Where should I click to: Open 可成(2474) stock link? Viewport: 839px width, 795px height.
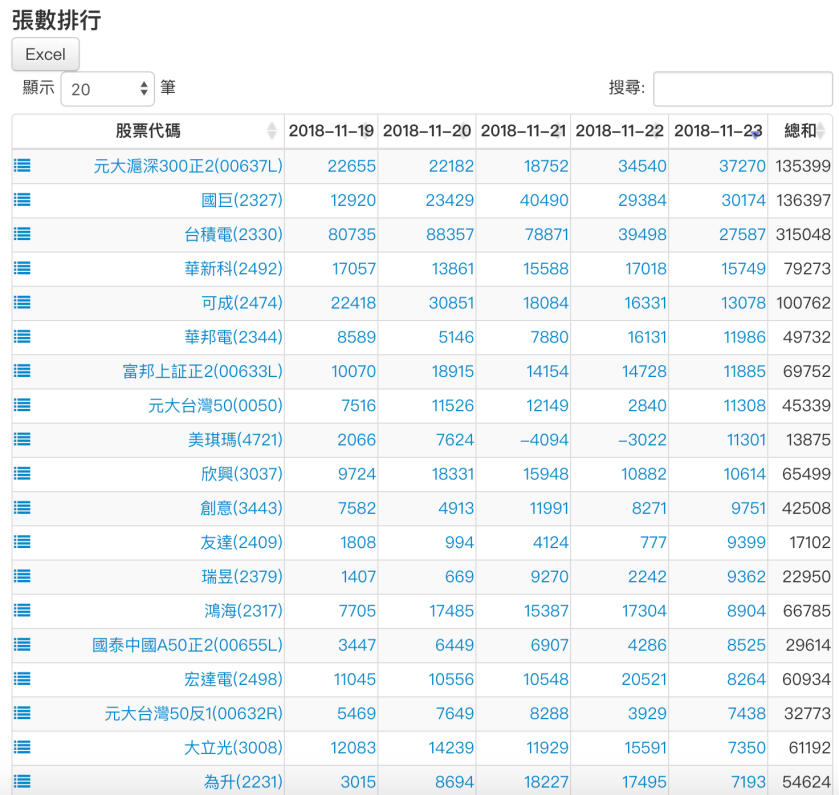pos(242,303)
